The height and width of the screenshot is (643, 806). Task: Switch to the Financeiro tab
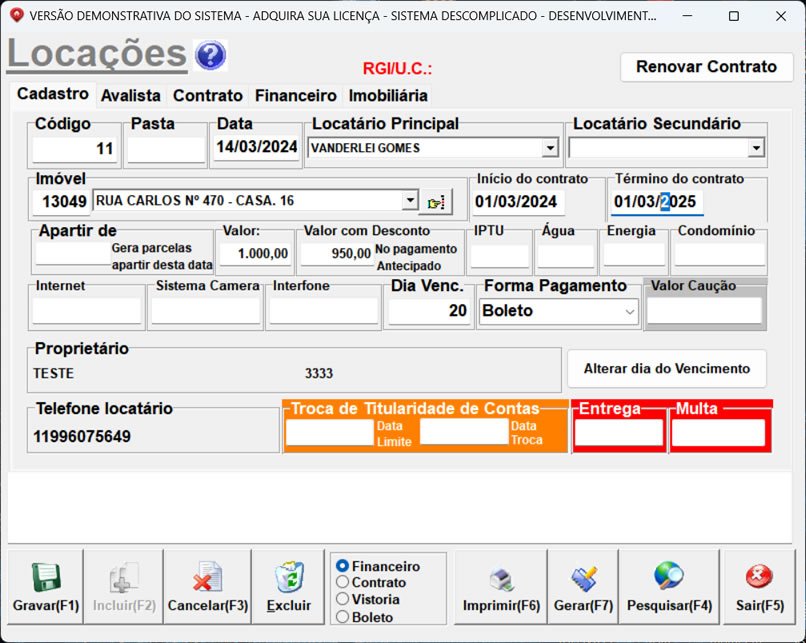coord(295,96)
